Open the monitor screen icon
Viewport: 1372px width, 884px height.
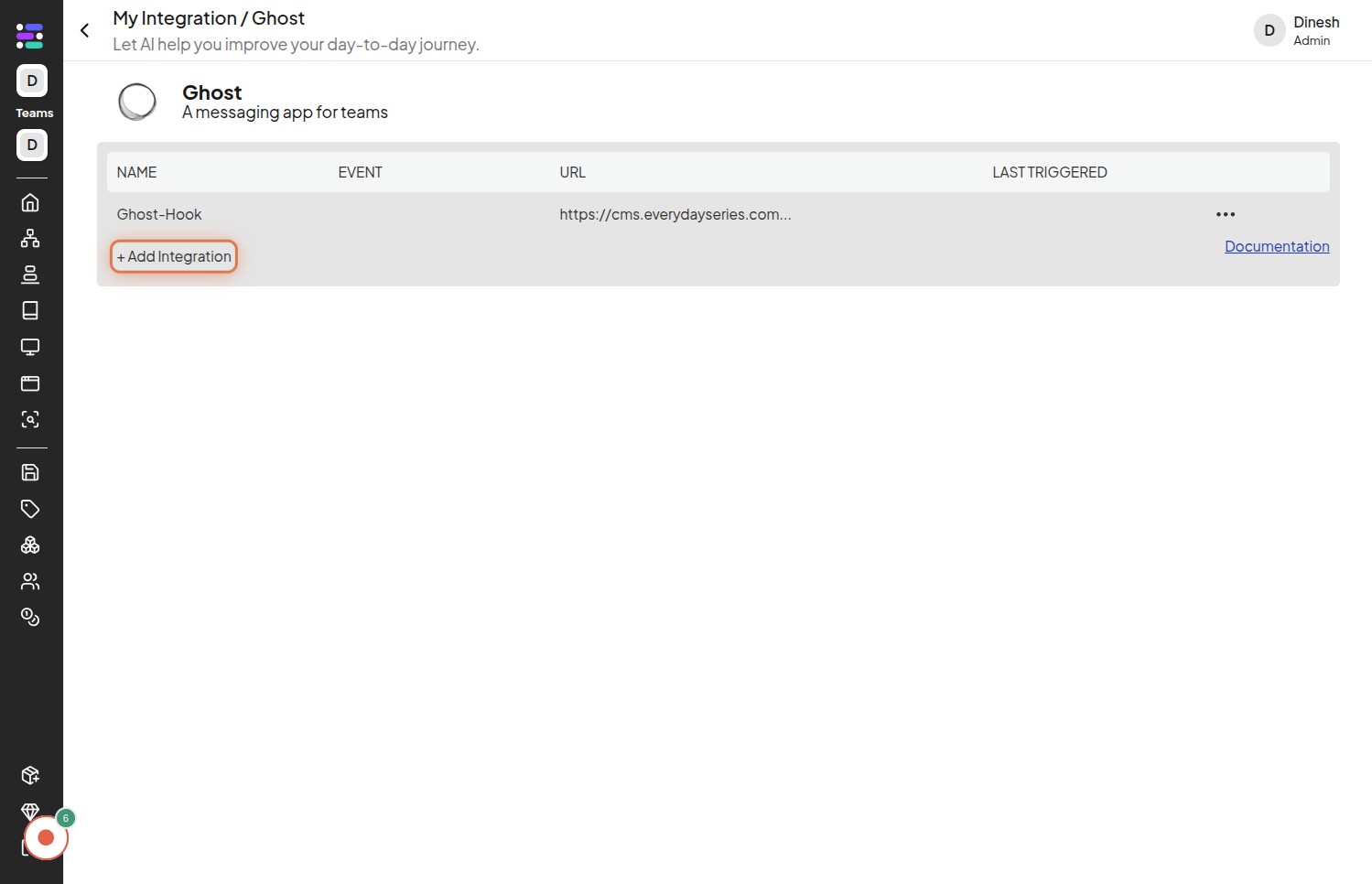30,347
